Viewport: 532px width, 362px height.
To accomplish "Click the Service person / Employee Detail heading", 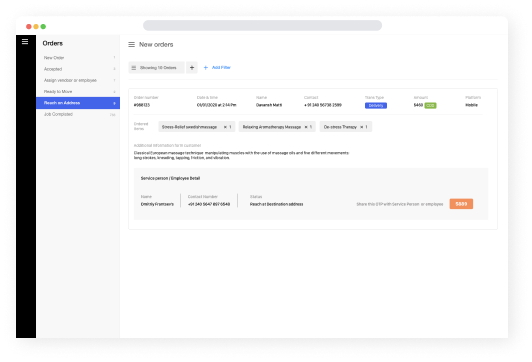I will click(x=170, y=178).
